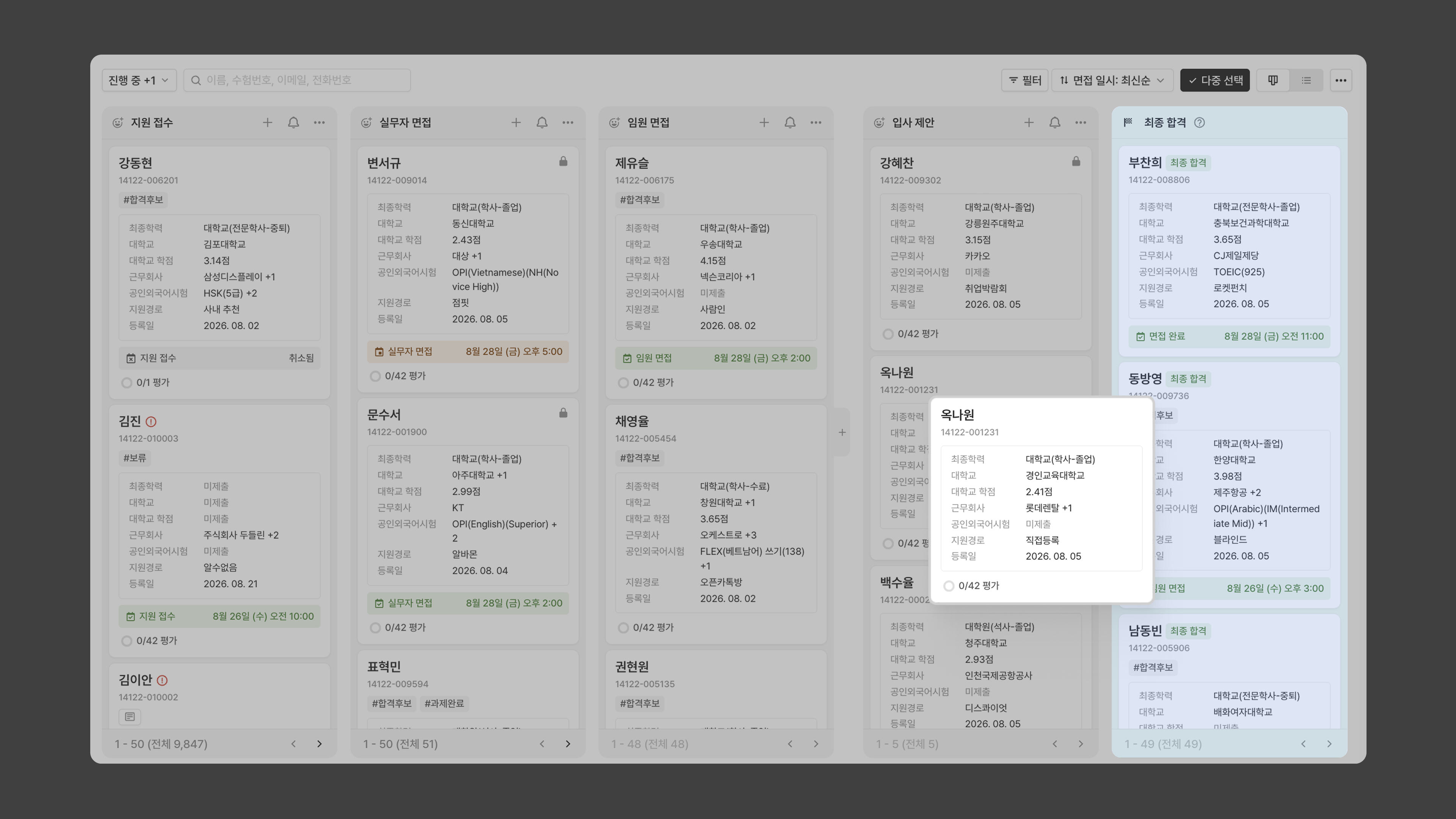This screenshot has width=1456, height=819.
Task: Click the bell icon on 지원 접수 column
Action: [x=293, y=122]
